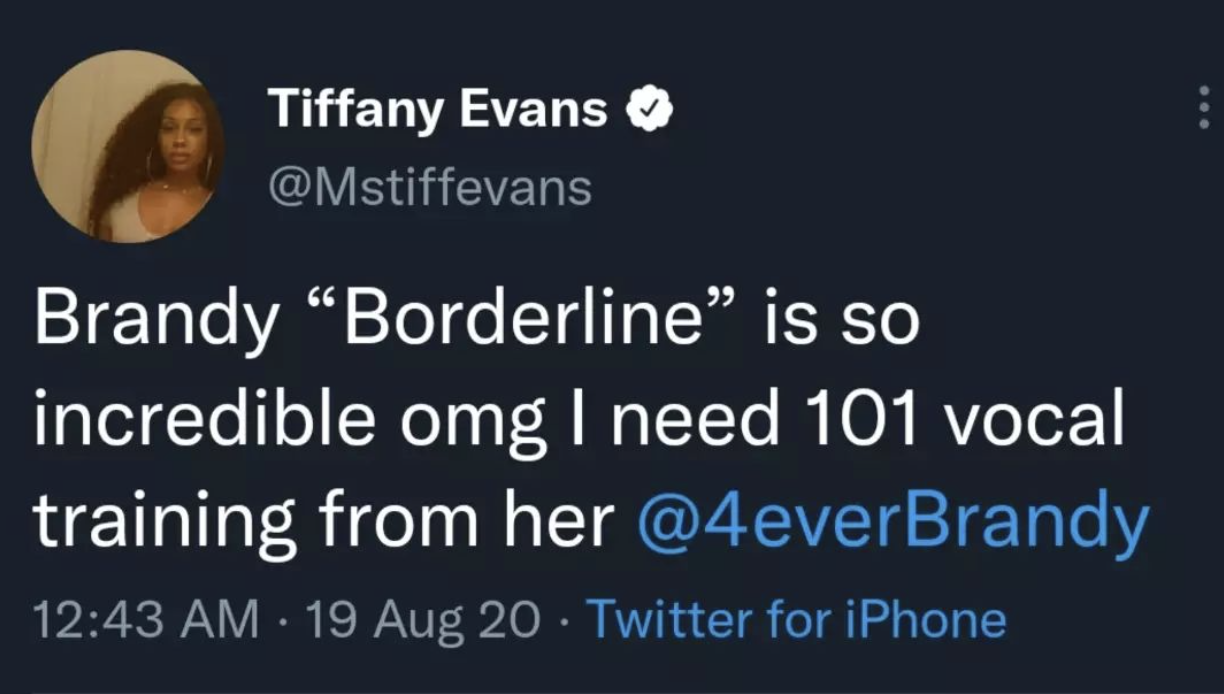The image size is (1224, 694).
Task: Click the word "Brandy" starting the tweet
Action: click(158, 323)
